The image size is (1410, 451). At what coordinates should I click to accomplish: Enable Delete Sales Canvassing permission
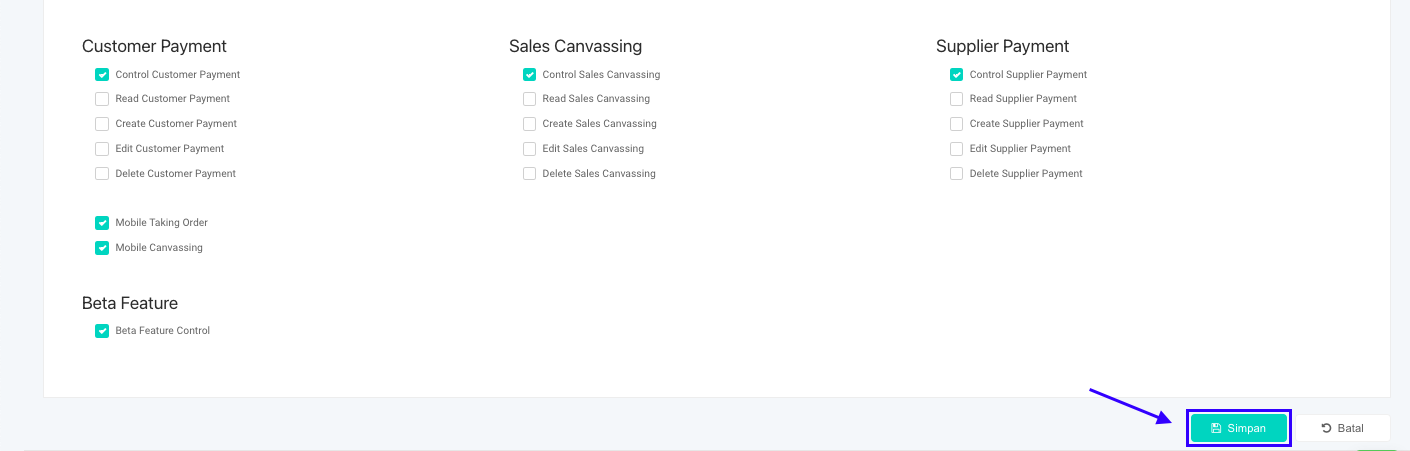pos(529,174)
